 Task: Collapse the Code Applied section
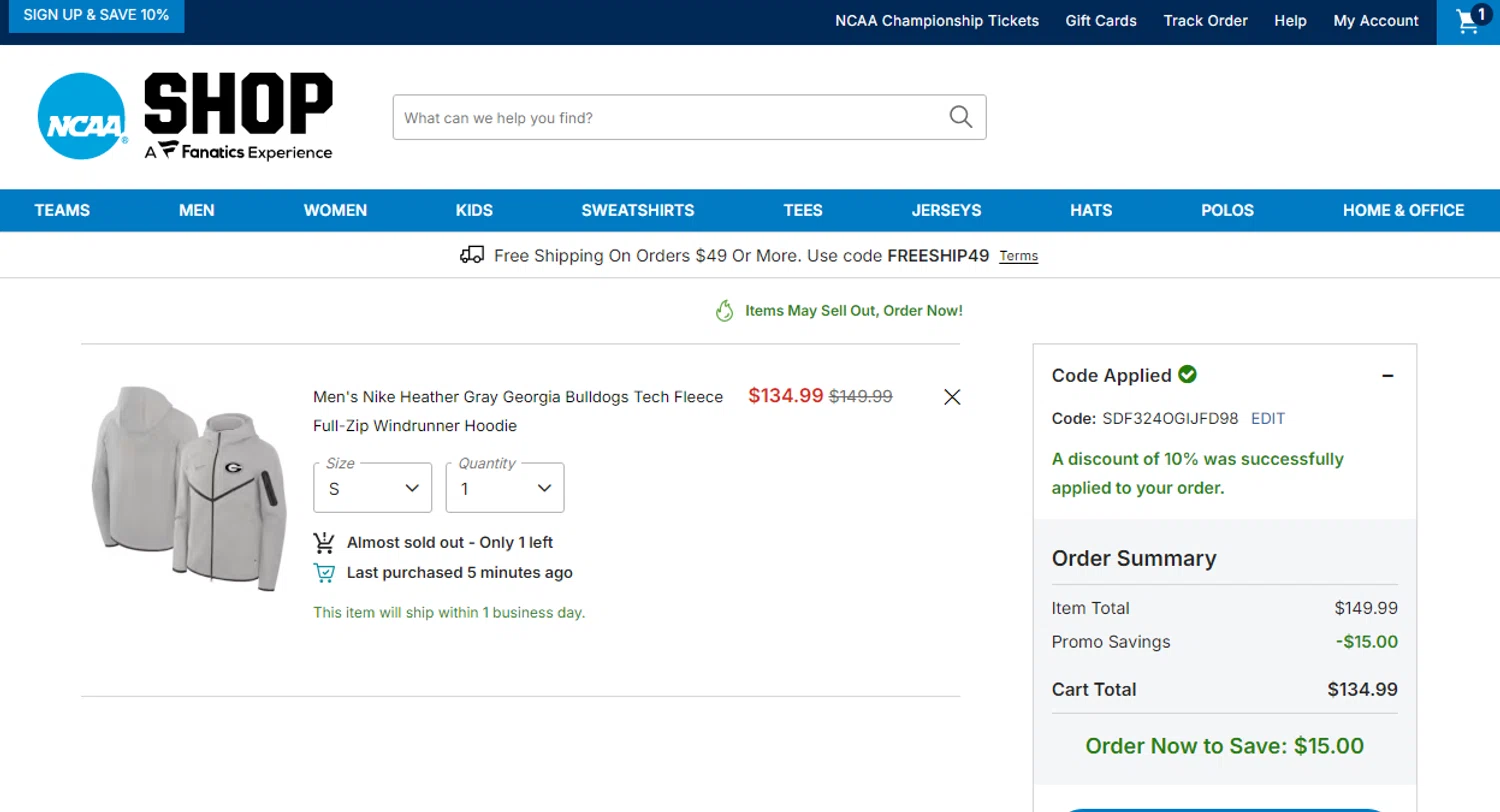1388,376
